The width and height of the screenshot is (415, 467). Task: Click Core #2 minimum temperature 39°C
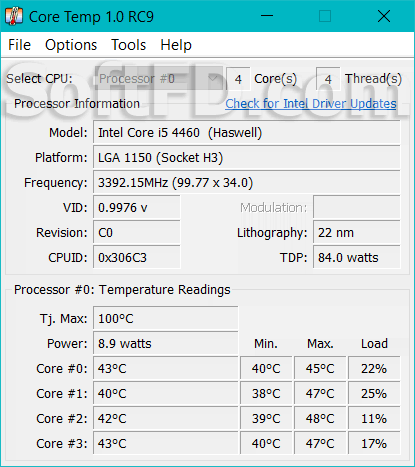(266, 419)
